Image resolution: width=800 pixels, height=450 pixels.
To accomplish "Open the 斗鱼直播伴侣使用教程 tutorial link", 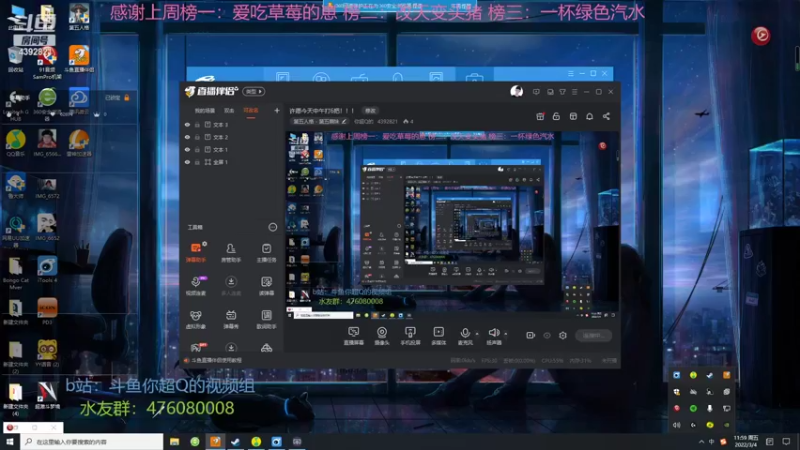I will coord(216,360).
